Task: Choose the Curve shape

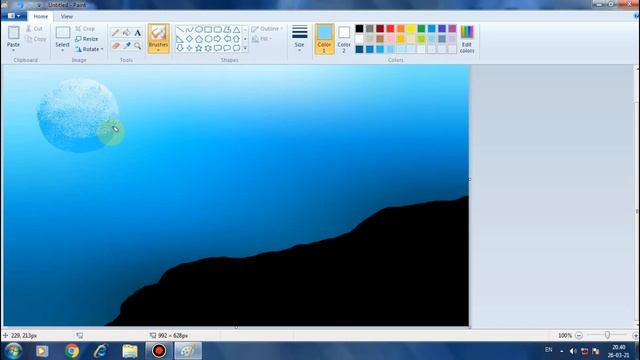Action: click(x=189, y=30)
